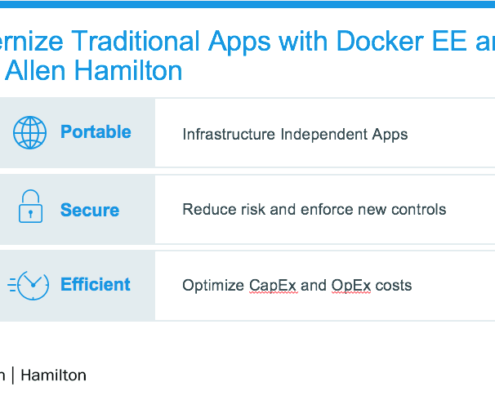495x400 pixels.
Task: Click the speed clock icon beside Efficient
Action: tap(28, 285)
